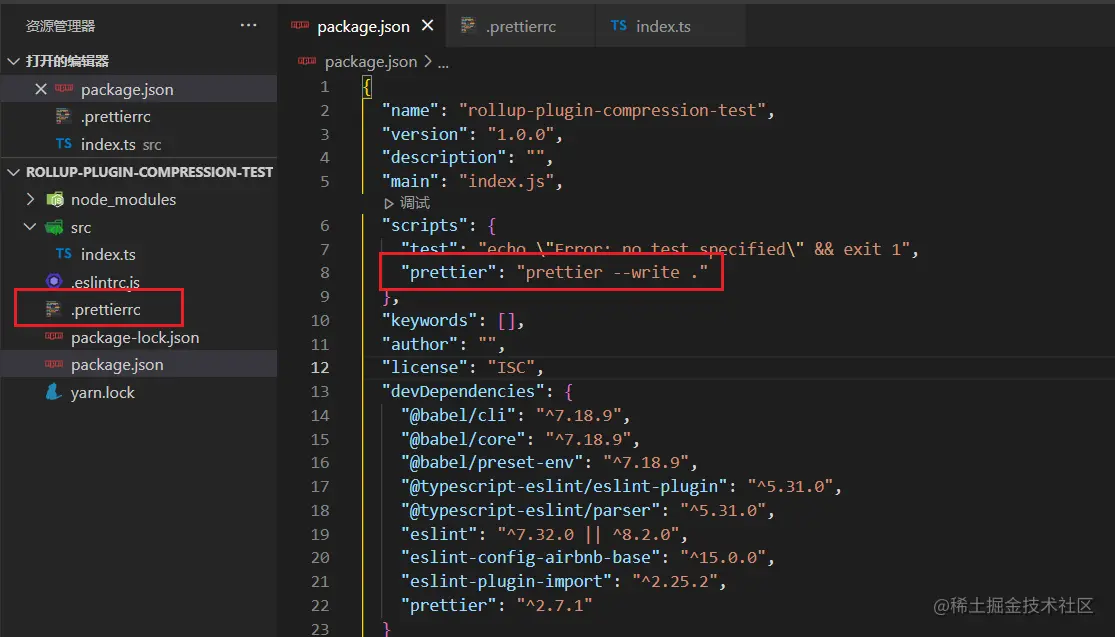Click the TypeScript icon on the index.ts tab

620,27
